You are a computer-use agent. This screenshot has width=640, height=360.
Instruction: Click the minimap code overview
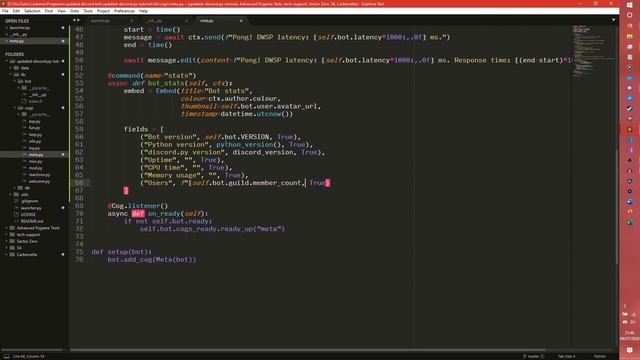pos(592,51)
